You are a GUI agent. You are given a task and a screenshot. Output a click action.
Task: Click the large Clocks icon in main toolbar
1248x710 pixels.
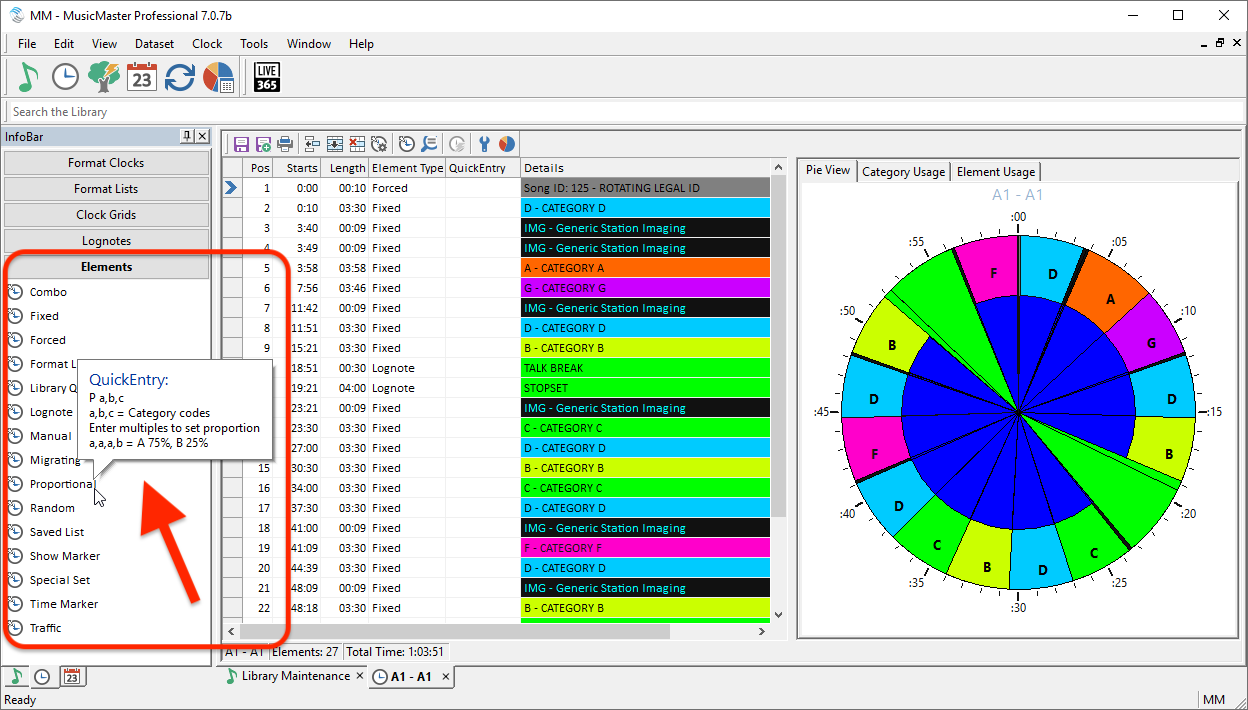65,77
